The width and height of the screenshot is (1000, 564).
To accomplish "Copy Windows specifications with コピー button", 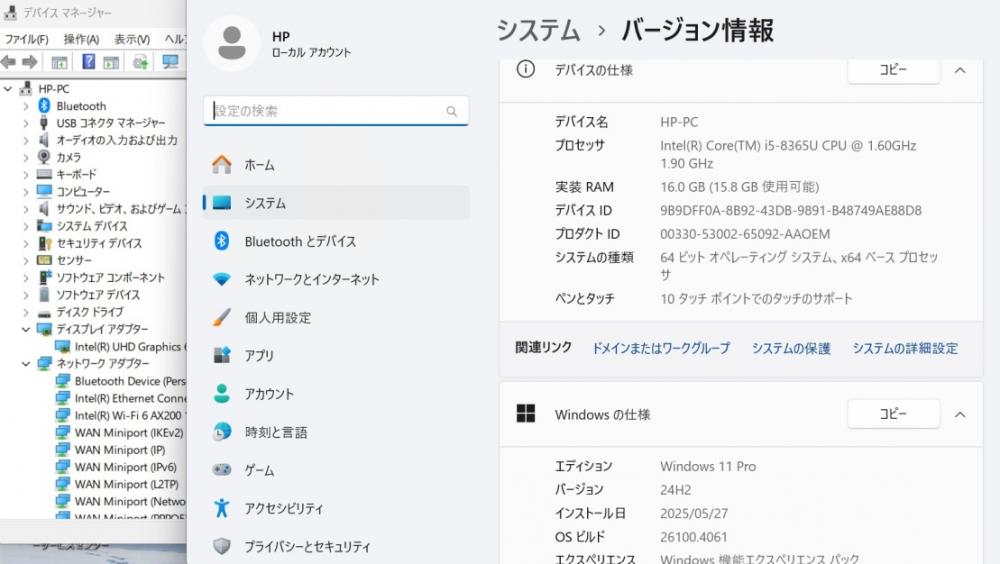I will coord(893,413).
